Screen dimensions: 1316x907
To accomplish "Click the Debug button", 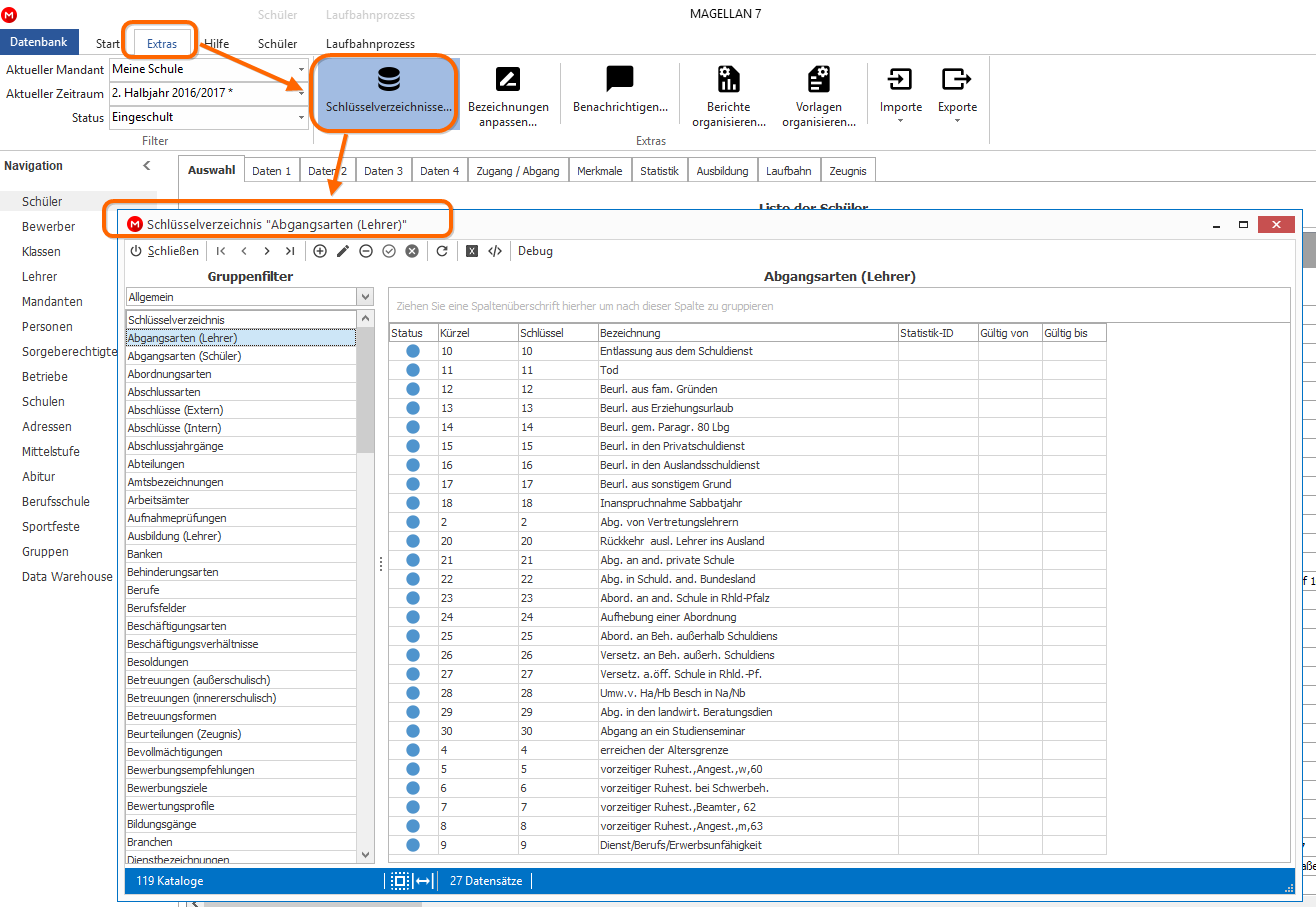I will point(535,251).
